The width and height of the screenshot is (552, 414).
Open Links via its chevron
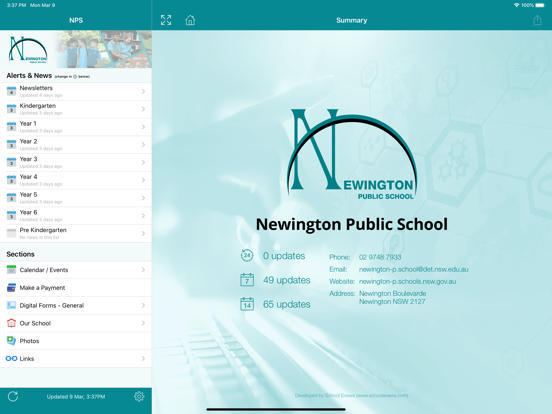point(143,358)
